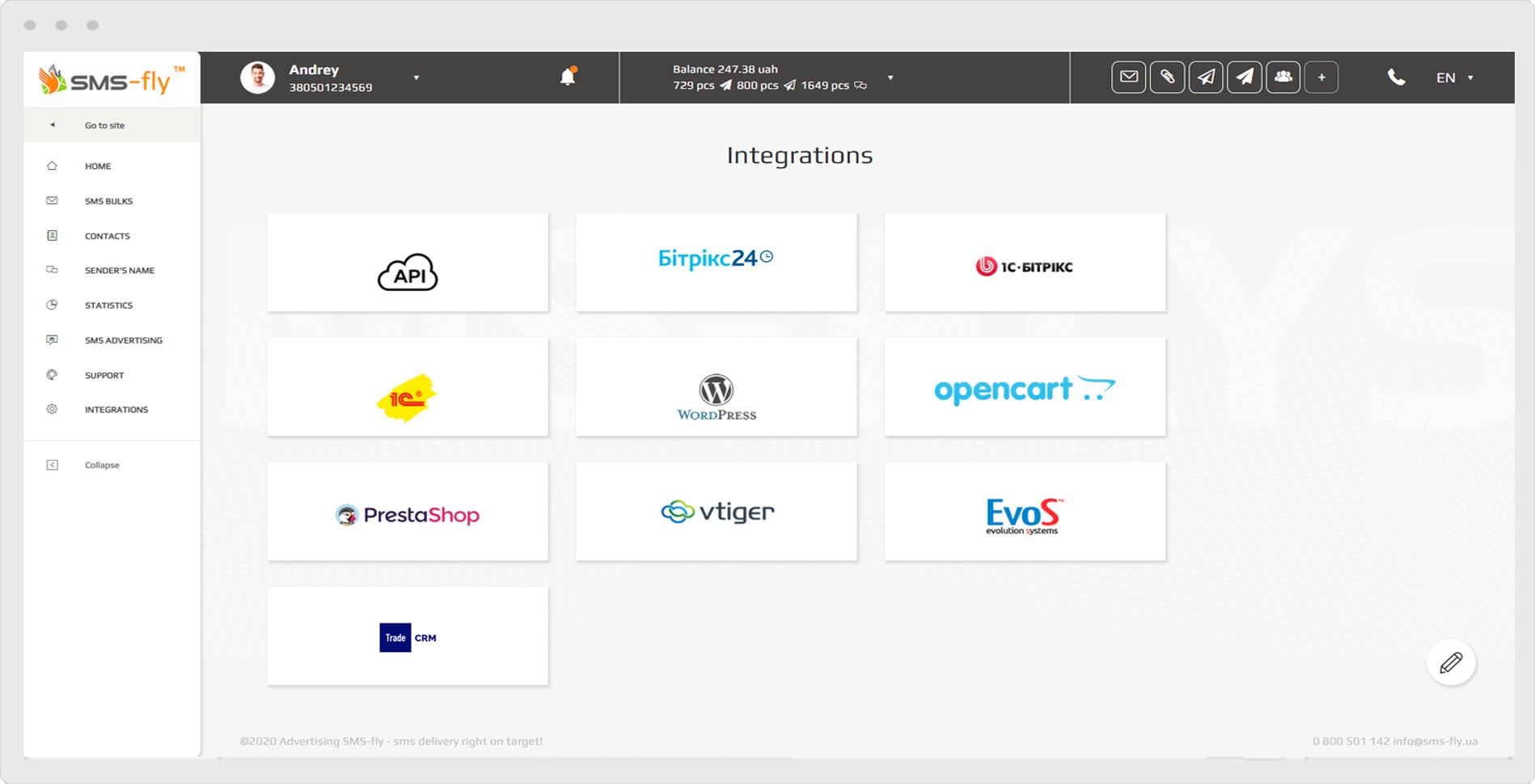Open the envelope message icon in top toolbar
This screenshot has width=1535, height=784.
tap(1128, 78)
